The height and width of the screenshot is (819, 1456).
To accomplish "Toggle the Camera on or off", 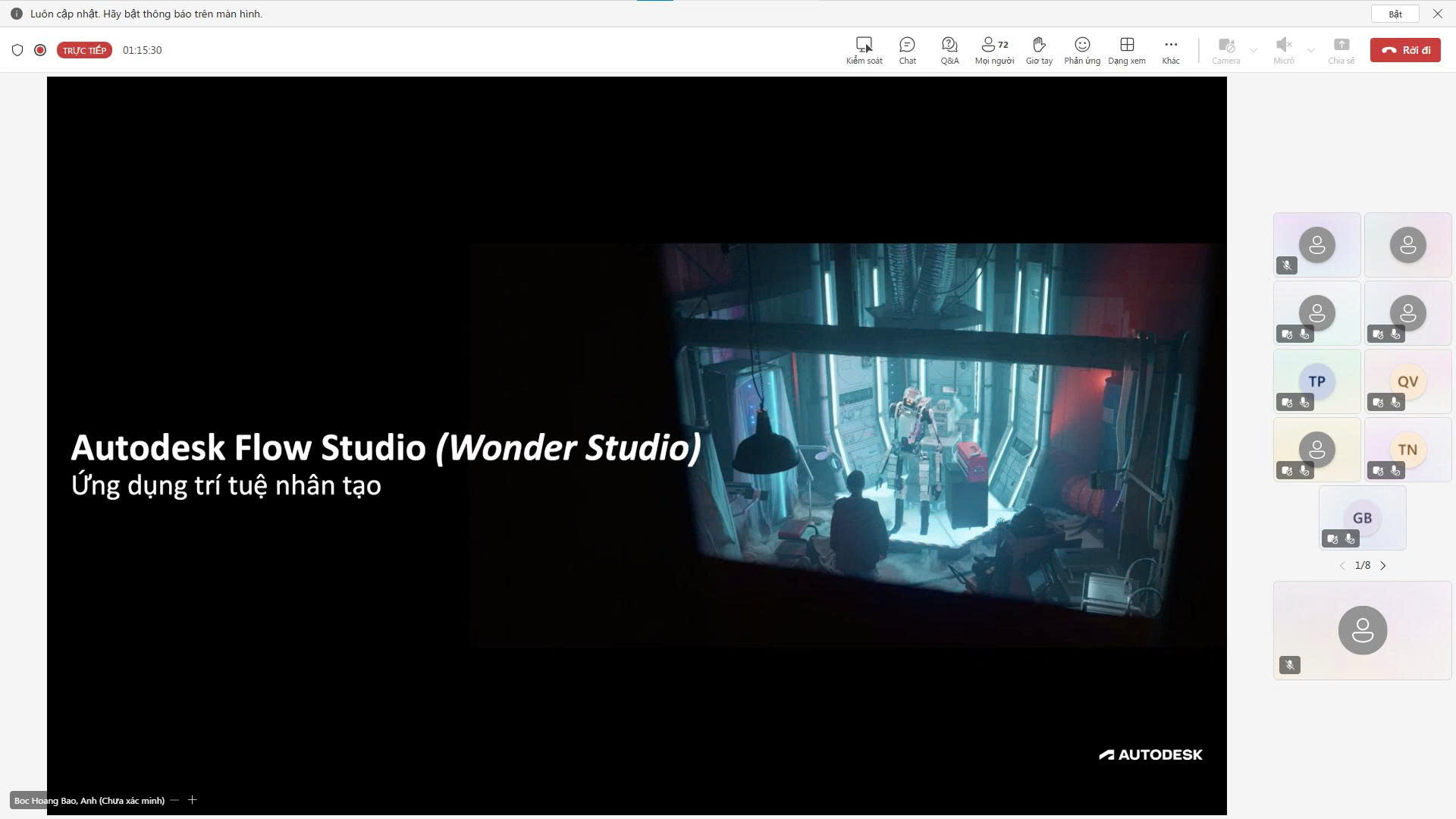I will pos(1225,50).
